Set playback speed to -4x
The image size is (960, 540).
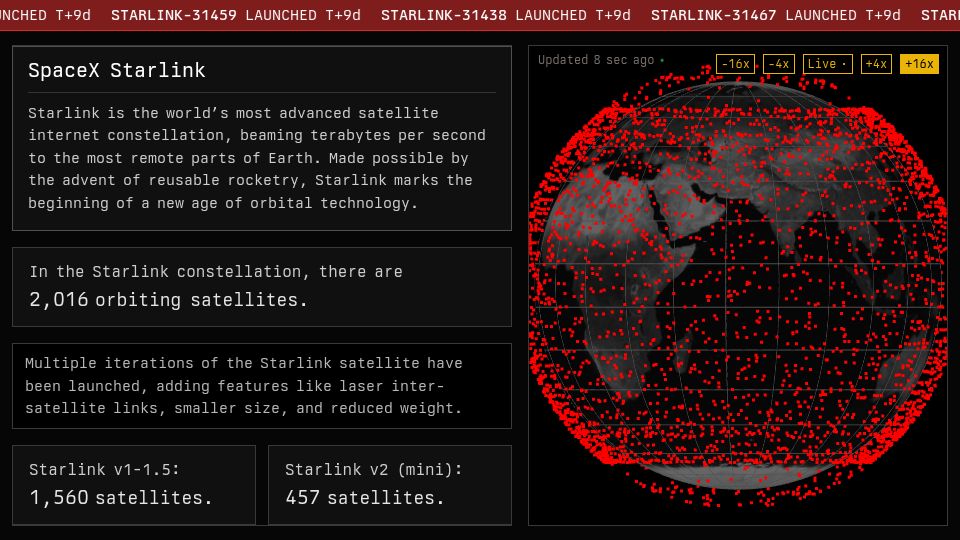coord(779,64)
